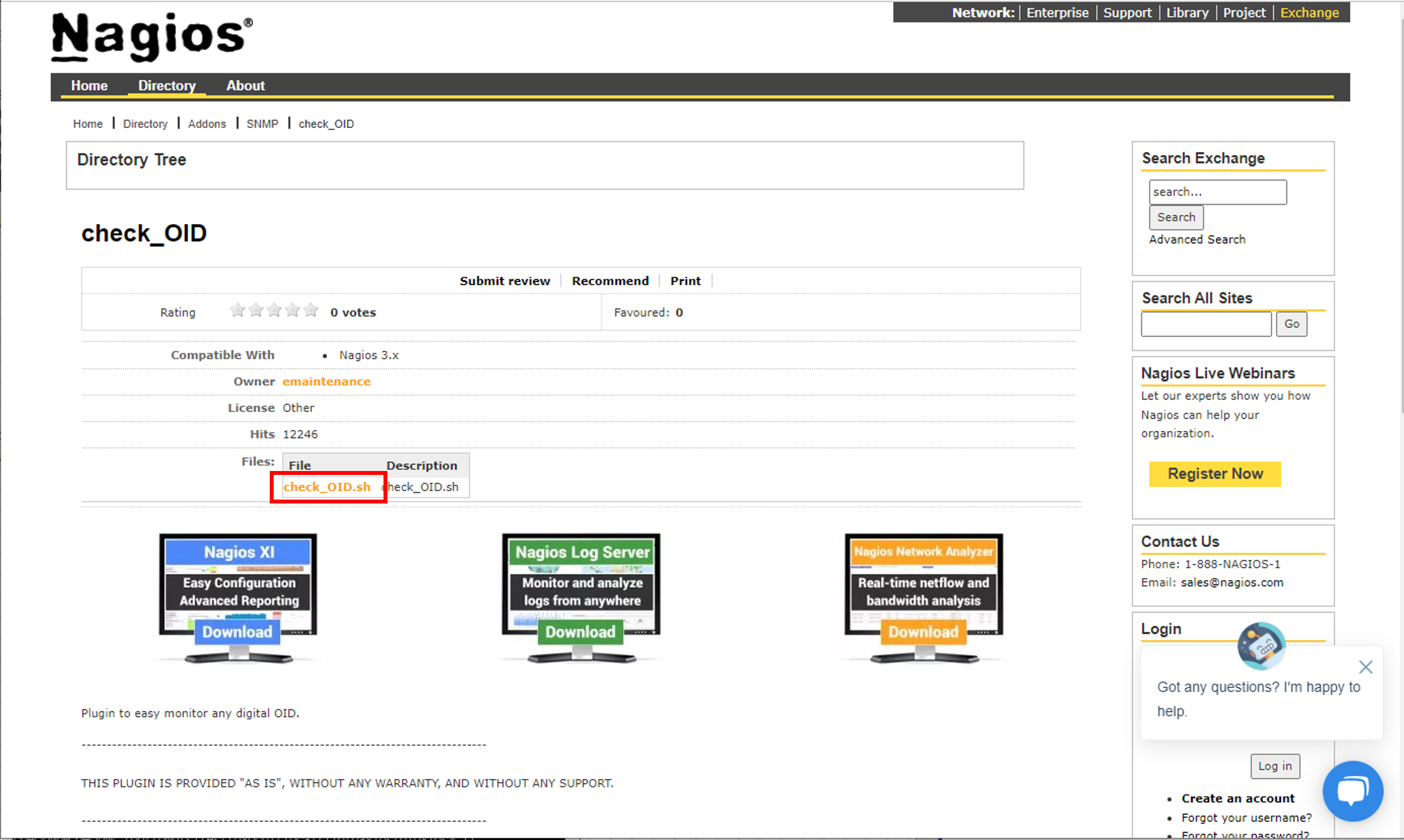Screen dimensions: 1404x840
Task: Click the Nagios logo
Action: click(x=152, y=36)
